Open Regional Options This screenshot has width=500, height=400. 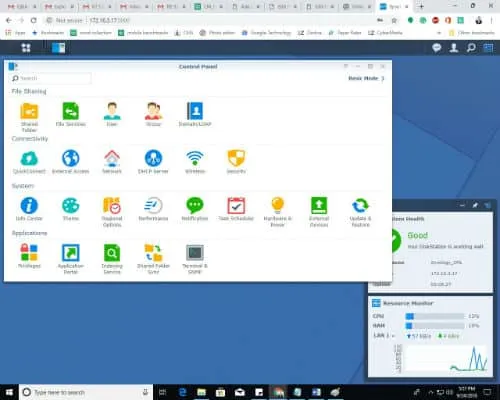click(x=112, y=212)
